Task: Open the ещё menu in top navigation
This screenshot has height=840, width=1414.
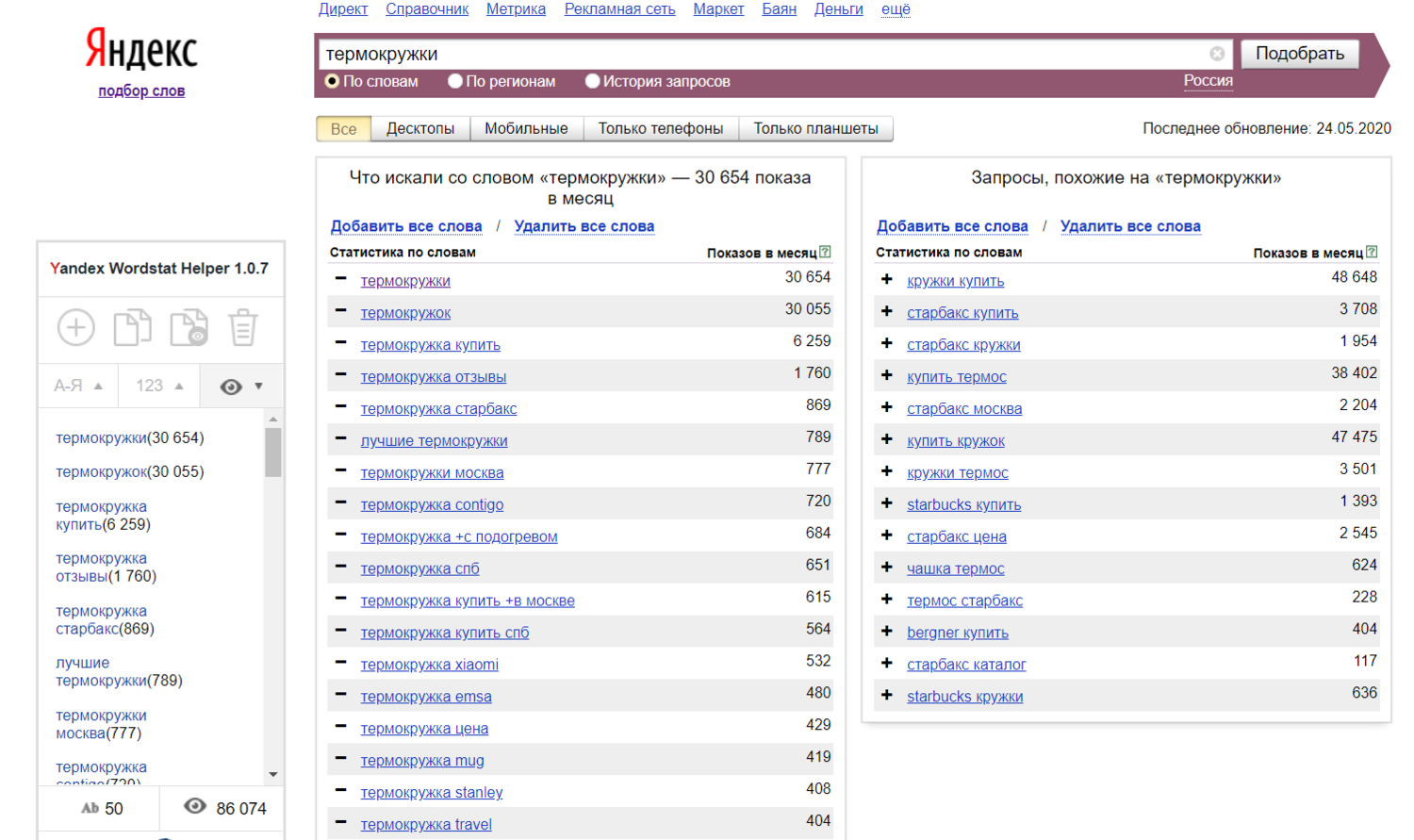Action: tap(896, 9)
